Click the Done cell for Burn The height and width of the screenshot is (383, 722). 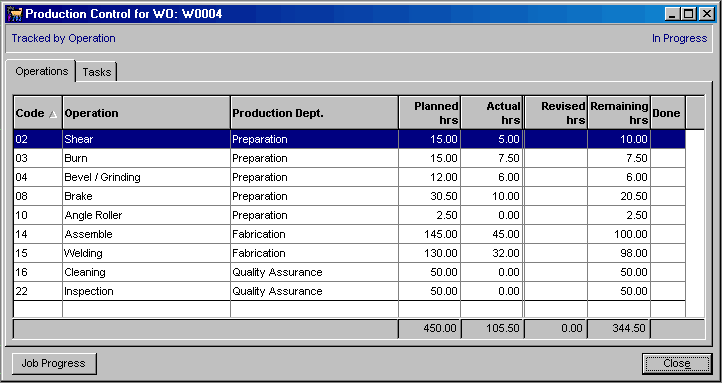[668, 158]
